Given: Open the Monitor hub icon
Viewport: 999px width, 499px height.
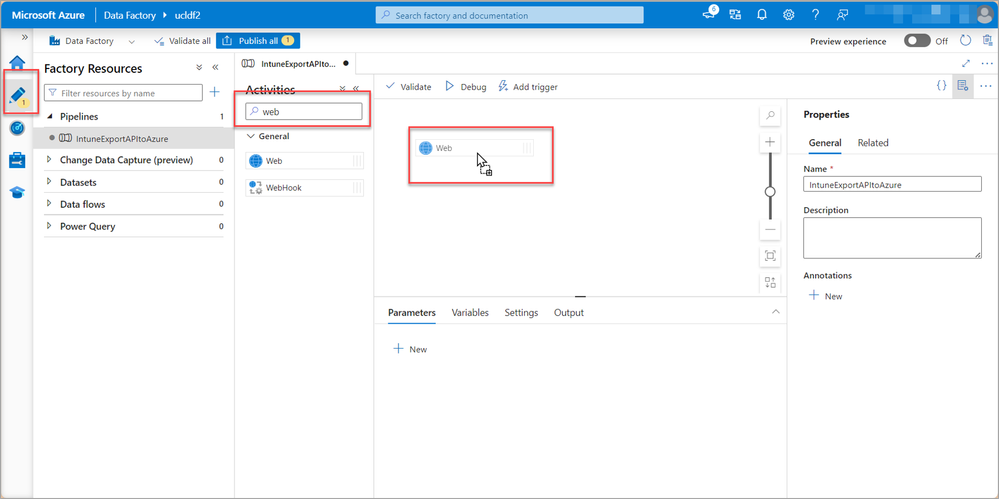Looking at the screenshot, I should (17, 128).
